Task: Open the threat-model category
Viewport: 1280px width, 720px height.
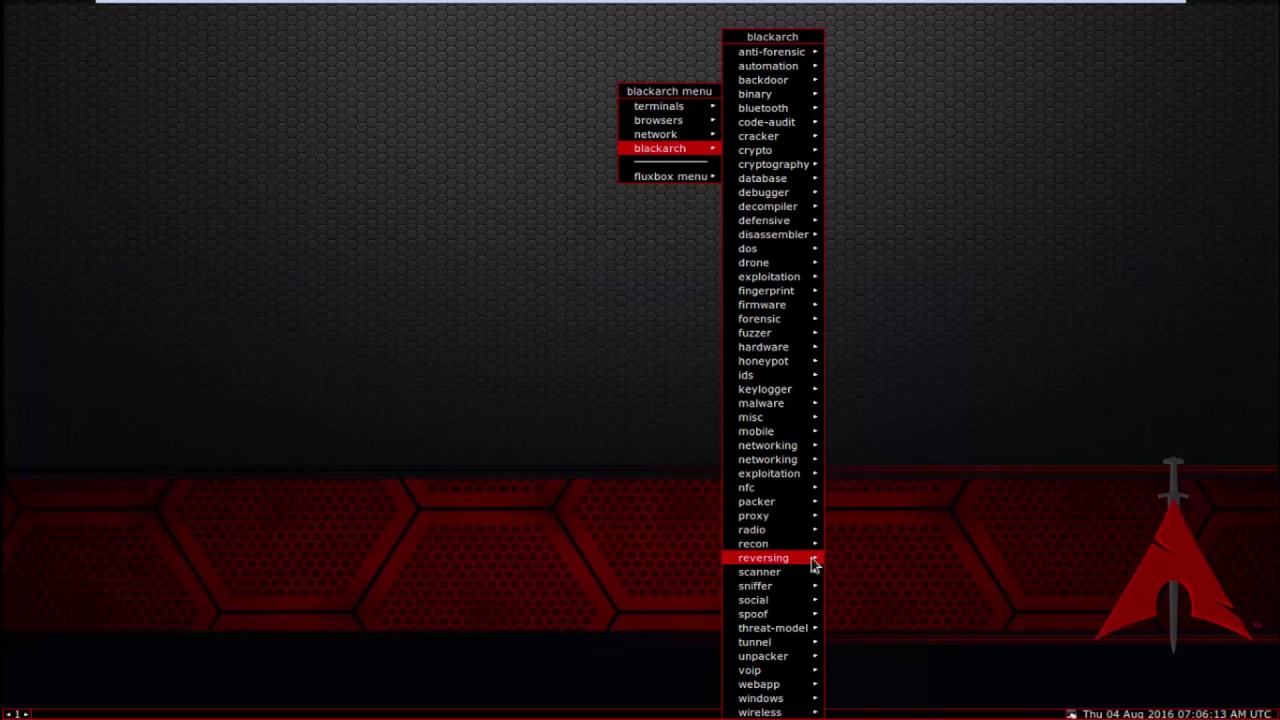Action: [x=773, y=628]
